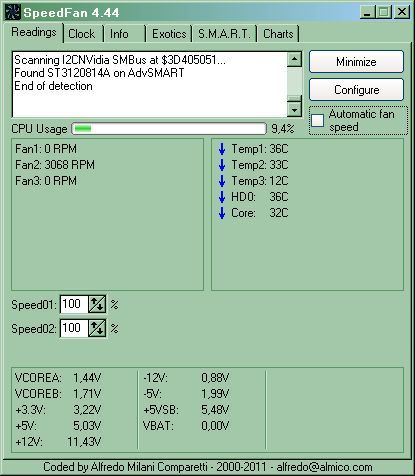Click the -5V 1,99V reading
This screenshot has width=415, height=476.
tap(186, 394)
